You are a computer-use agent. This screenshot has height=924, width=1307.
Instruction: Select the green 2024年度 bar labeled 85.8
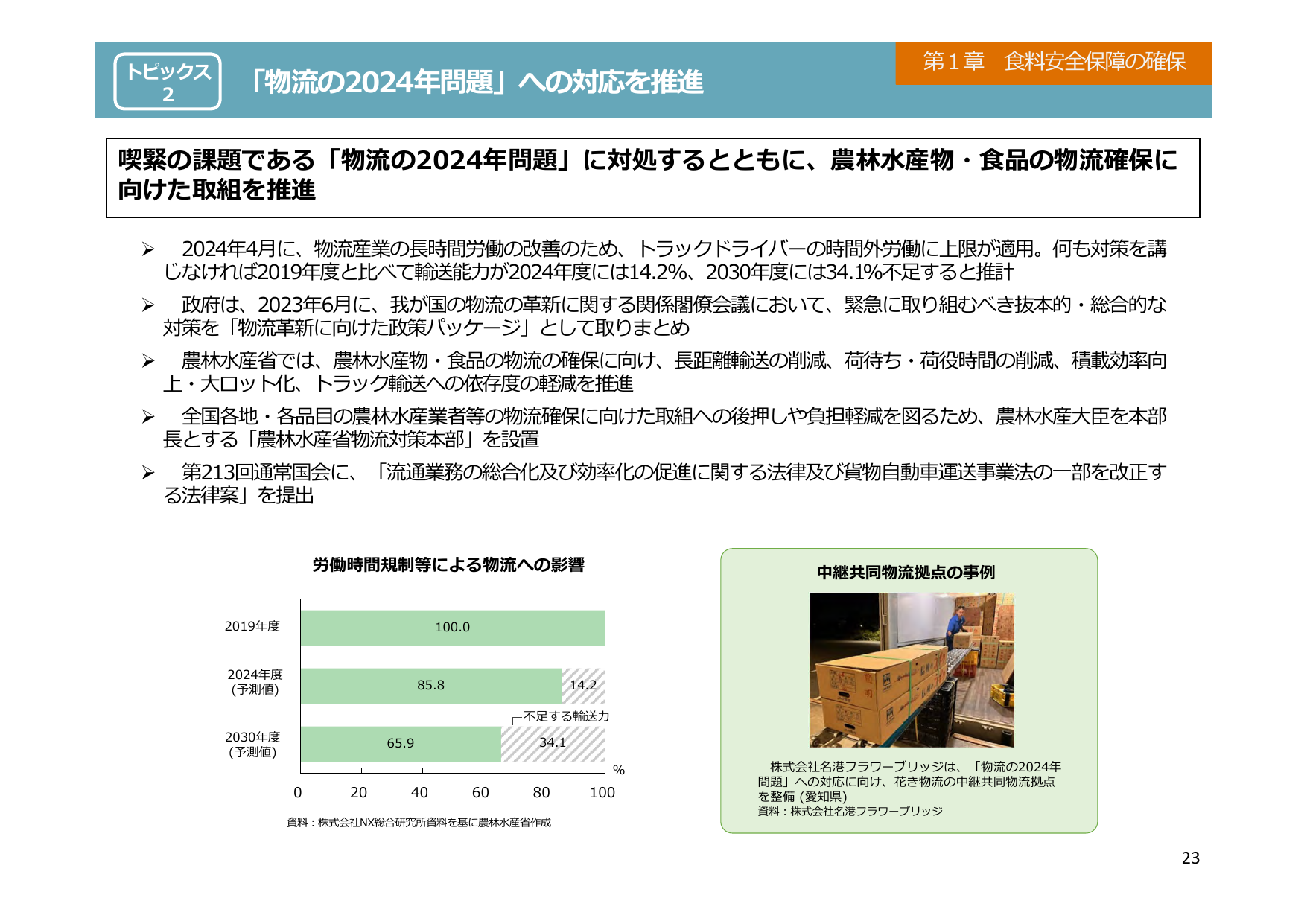tap(430, 686)
